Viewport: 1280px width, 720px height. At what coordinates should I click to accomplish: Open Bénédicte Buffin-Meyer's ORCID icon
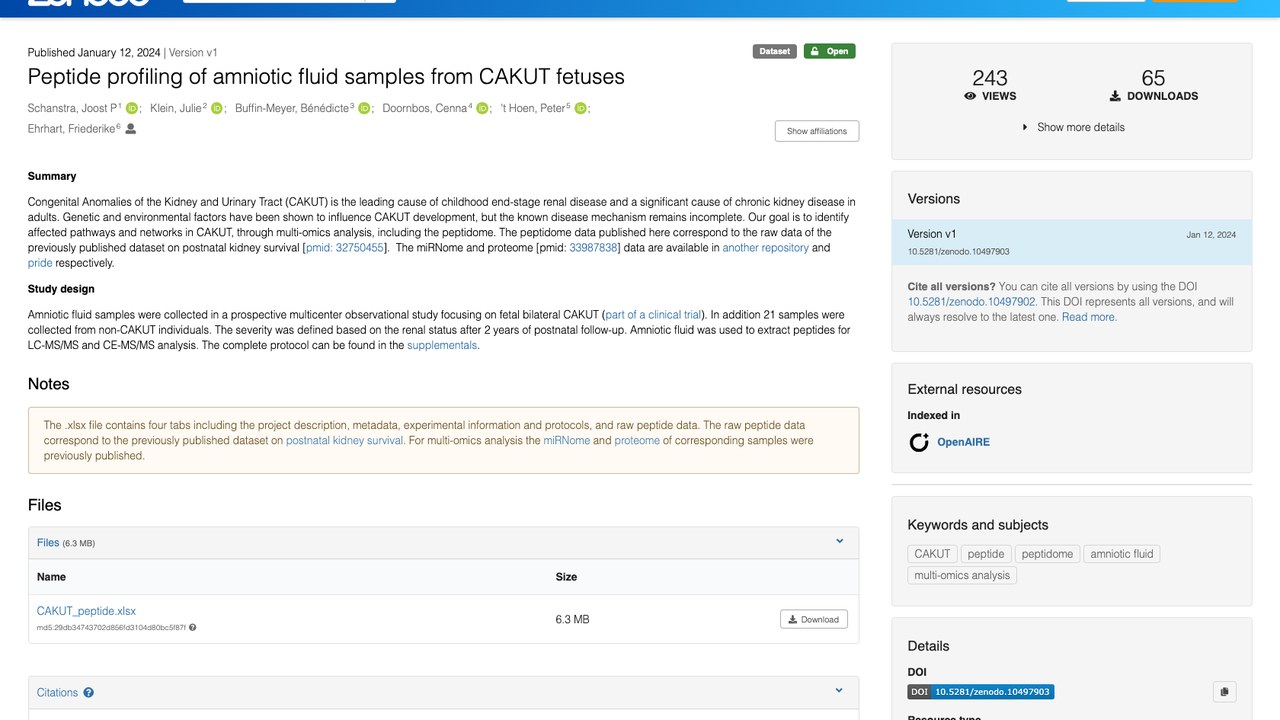pyautogui.click(x=364, y=108)
